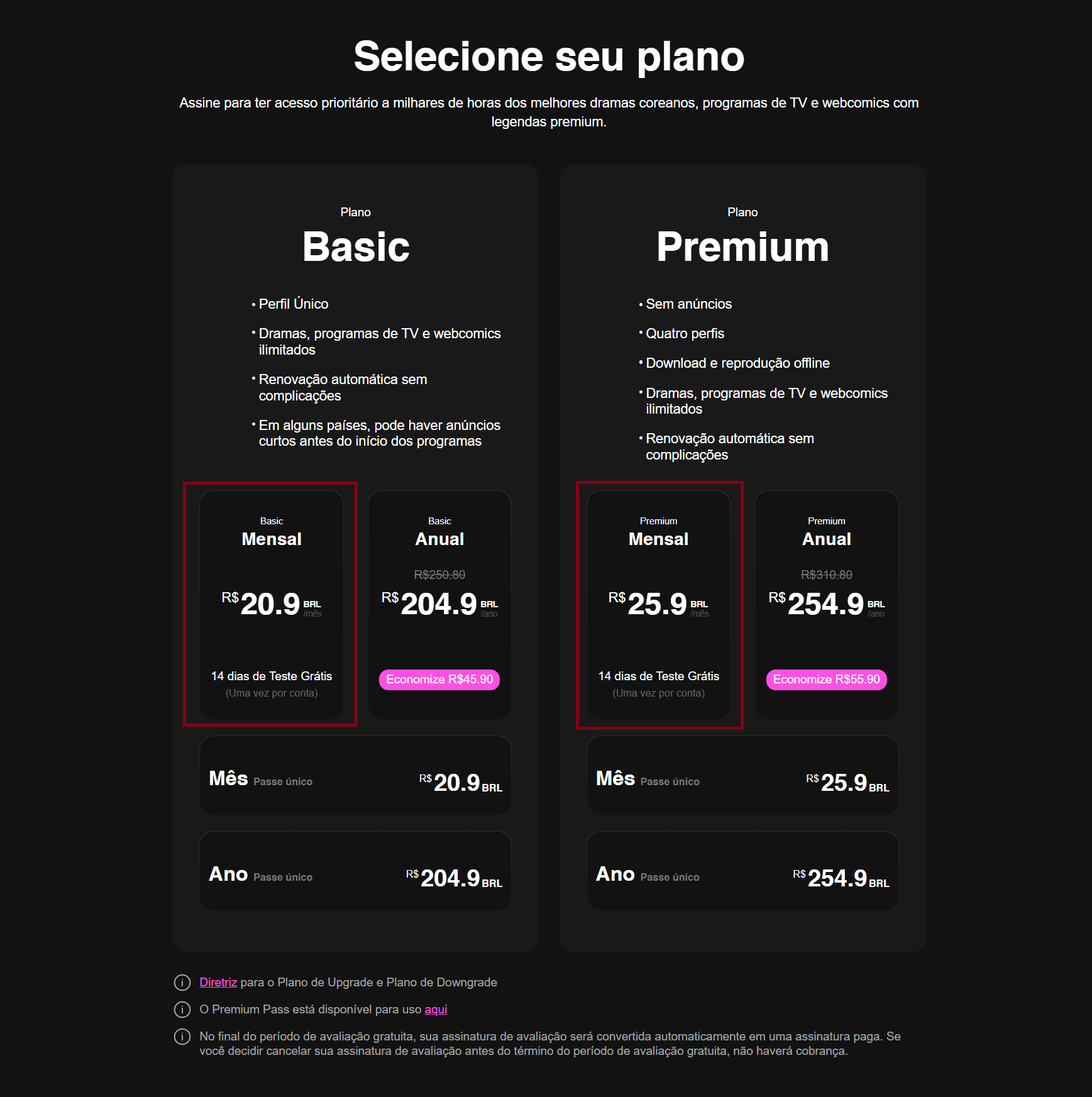
Task: Open the Premium Pass 'aqui' link
Action: tap(436, 1010)
